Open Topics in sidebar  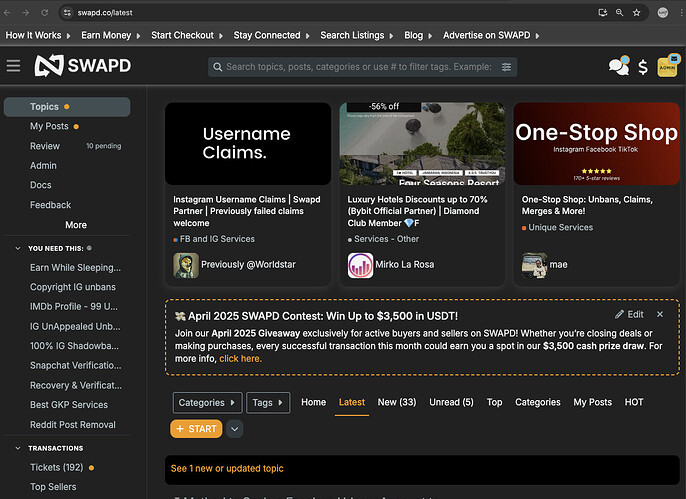(x=67, y=107)
